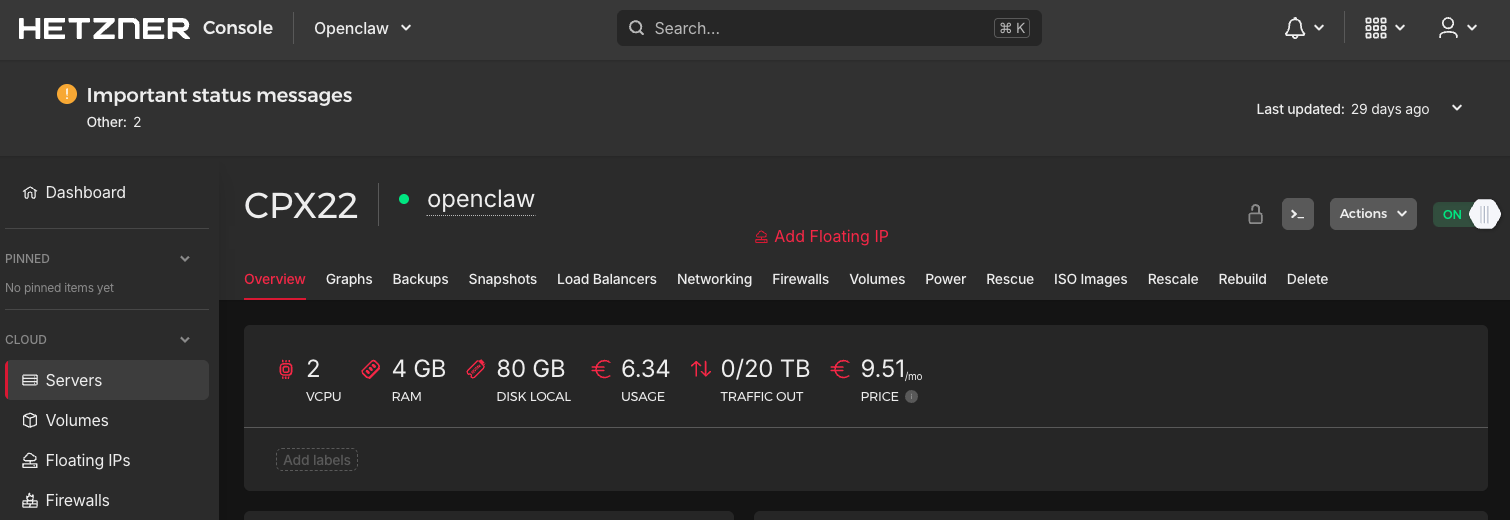Rename the server by clicking openclaw name
The width and height of the screenshot is (1510, 520).
tap(481, 199)
